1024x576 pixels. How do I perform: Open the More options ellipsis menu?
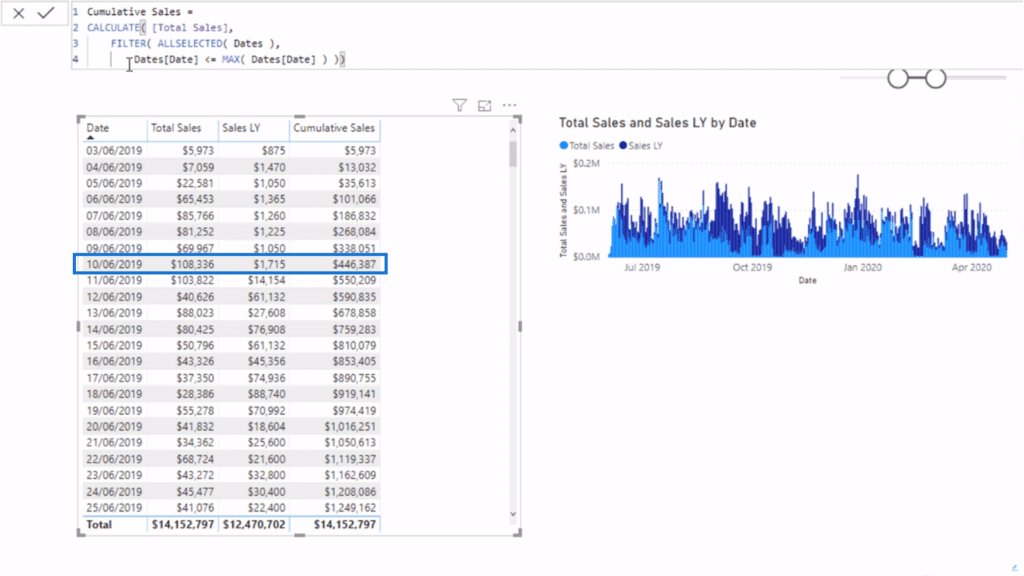[x=509, y=105]
